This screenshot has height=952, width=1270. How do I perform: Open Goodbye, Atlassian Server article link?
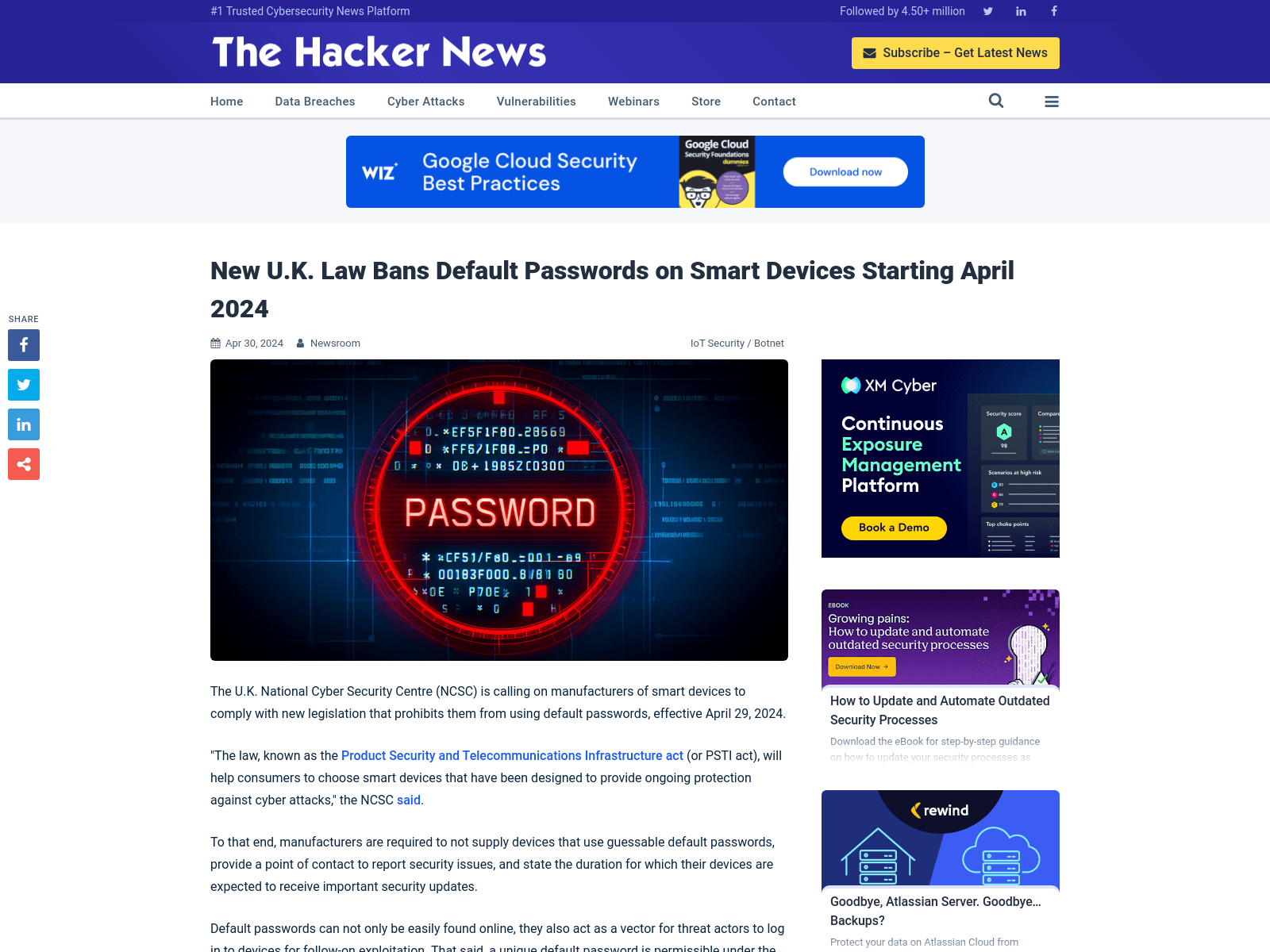tap(936, 912)
